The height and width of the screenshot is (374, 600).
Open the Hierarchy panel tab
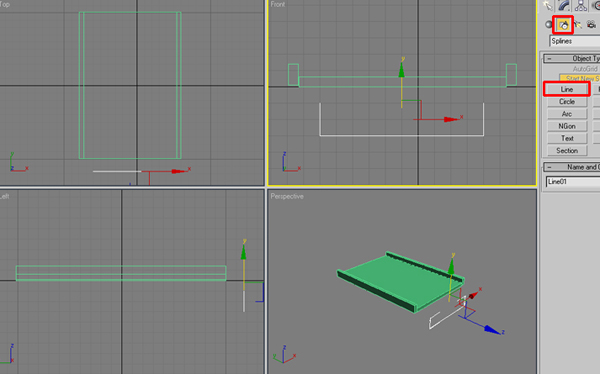tap(581, 5)
